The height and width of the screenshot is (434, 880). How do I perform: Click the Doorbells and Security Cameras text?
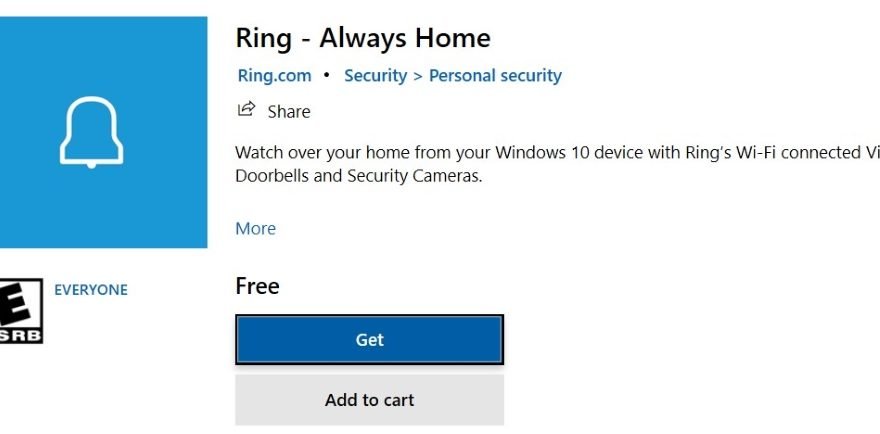click(358, 176)
